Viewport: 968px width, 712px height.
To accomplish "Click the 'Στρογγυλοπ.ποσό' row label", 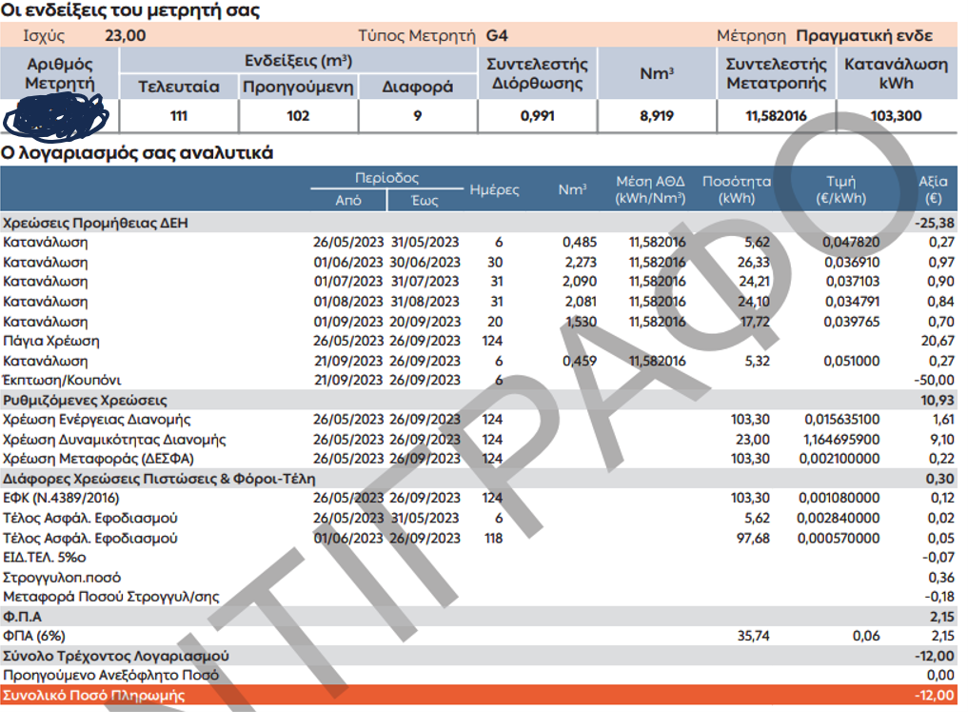I will click(62, 577).
